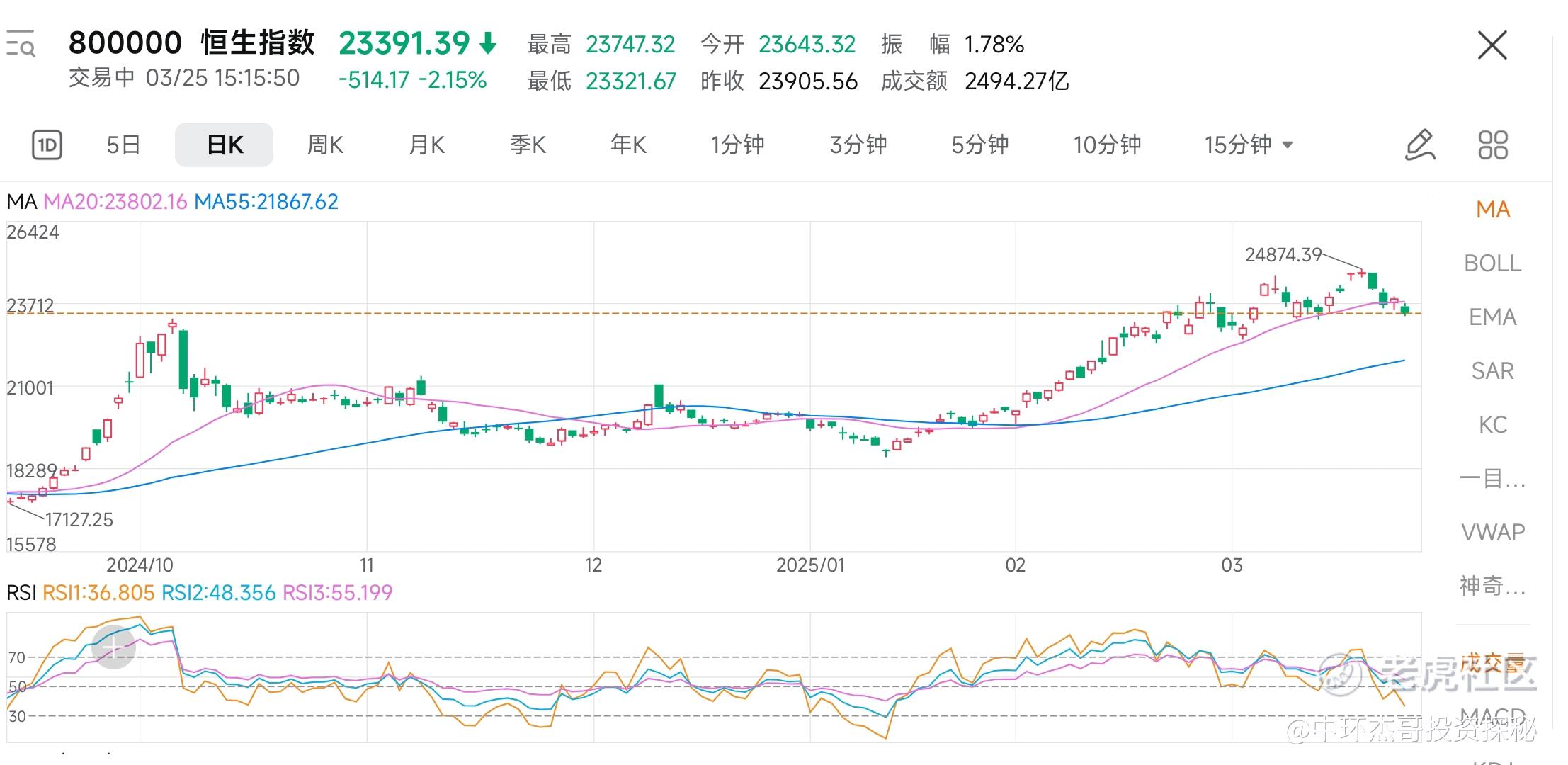Open the stock search list icon
Viewport: 1568px width, 765px height.
coord(21,44)
